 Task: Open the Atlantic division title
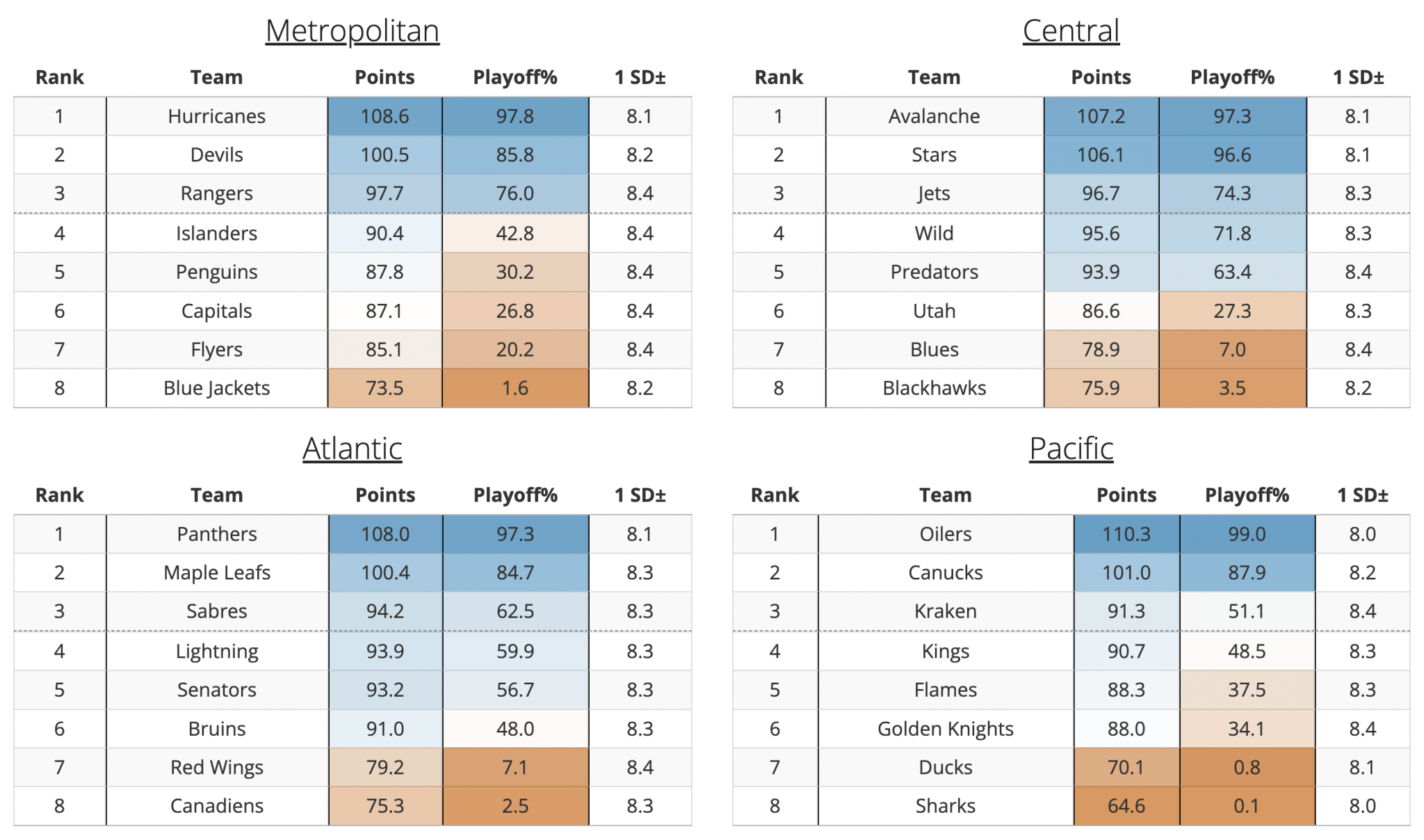tap(352, 449)
